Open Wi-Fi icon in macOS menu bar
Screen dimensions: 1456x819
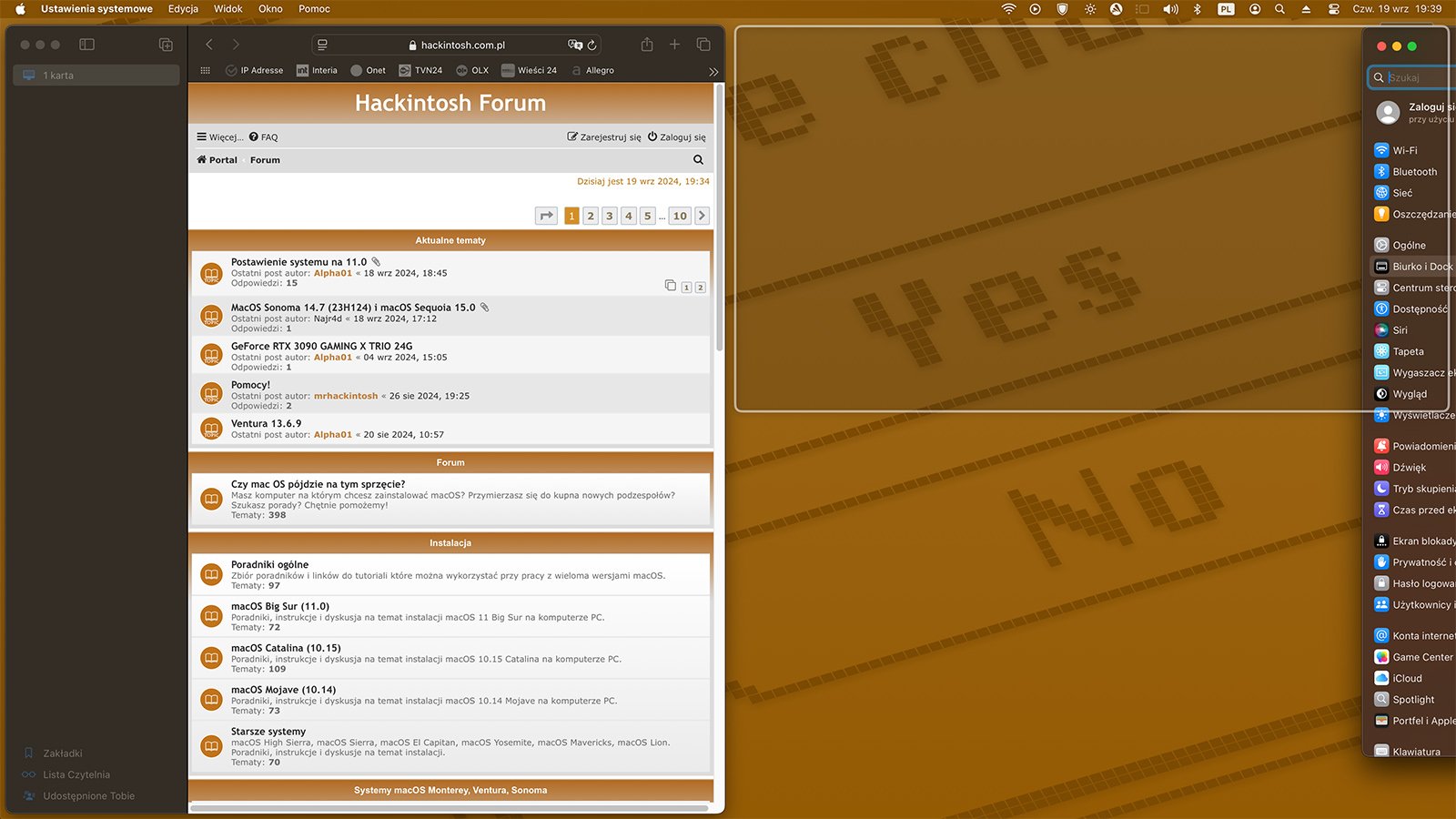(x=1008, y=9)
